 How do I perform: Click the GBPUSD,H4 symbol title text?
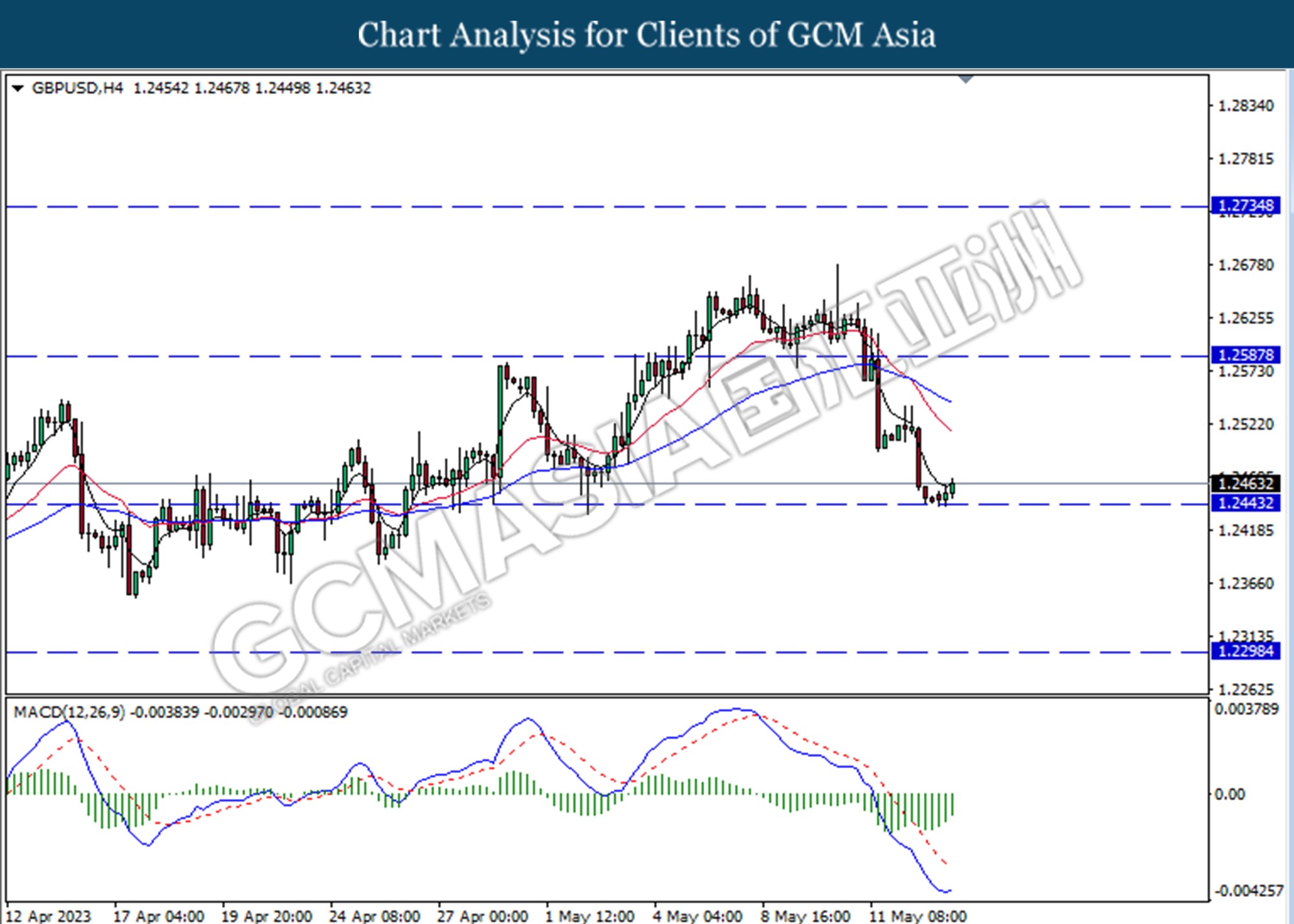tap(77, 88)
